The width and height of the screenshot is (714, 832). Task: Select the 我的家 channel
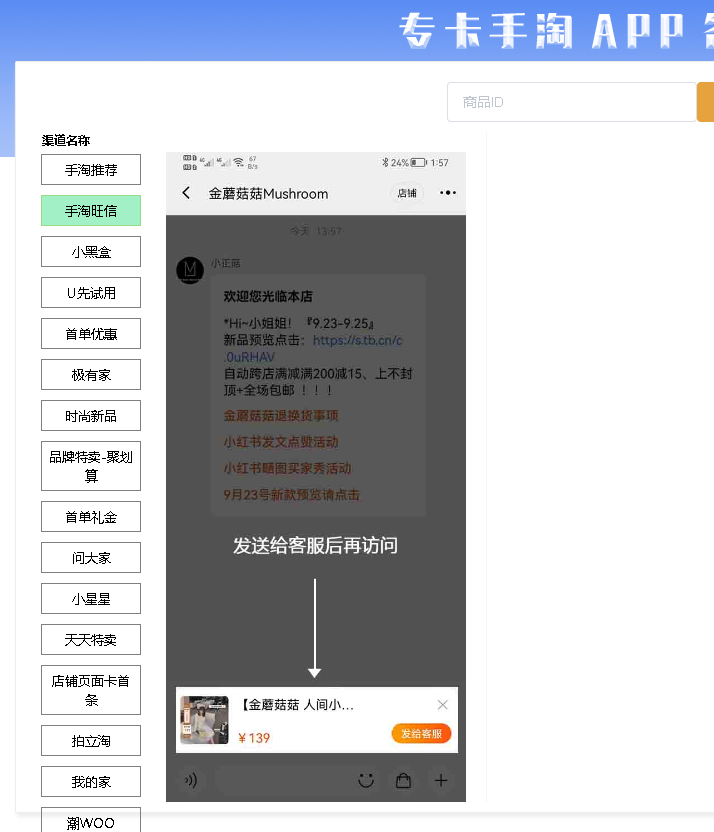[91, 782]
